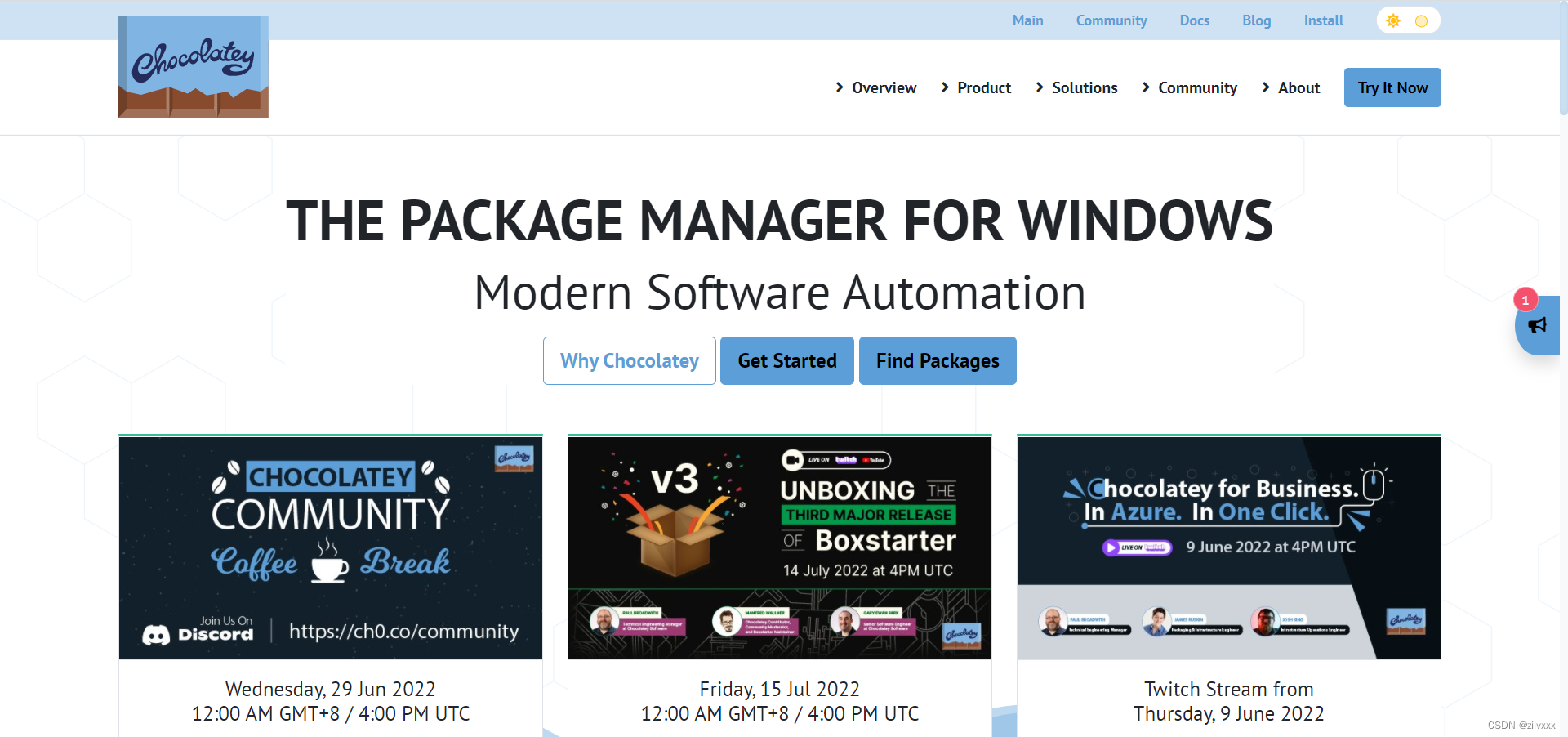
Task: Click the Why Chocolatey button
Action: pyautogui.click(x=630, y=360)
